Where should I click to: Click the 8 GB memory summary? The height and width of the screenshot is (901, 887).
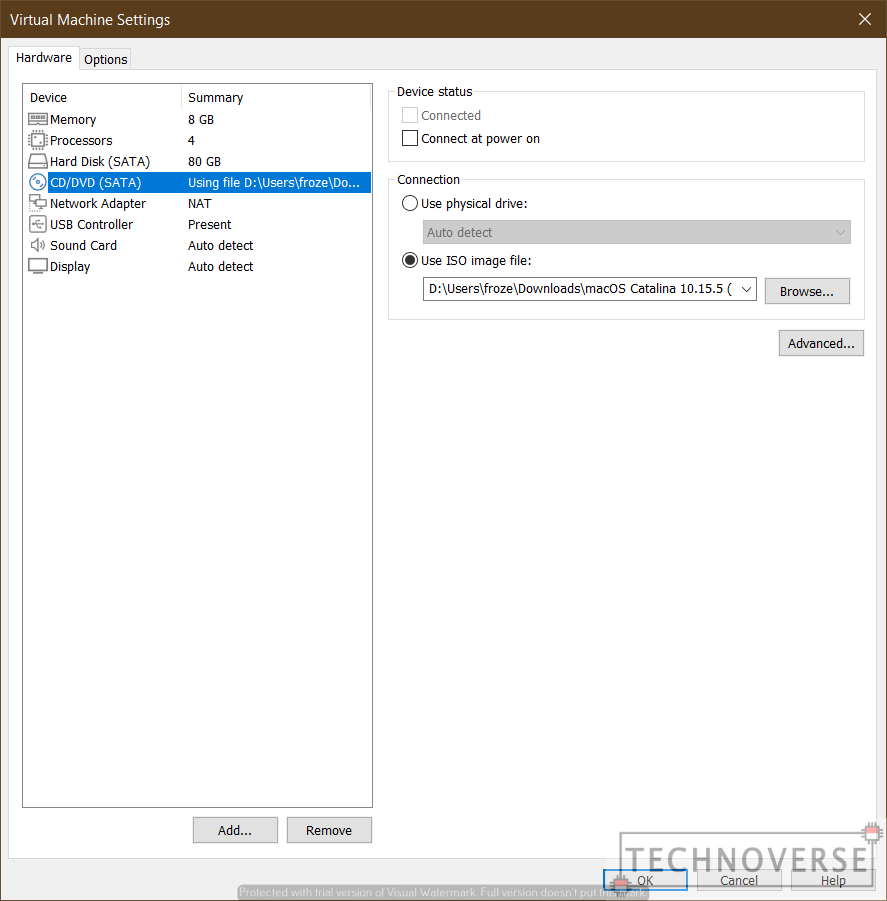[201, 120]
